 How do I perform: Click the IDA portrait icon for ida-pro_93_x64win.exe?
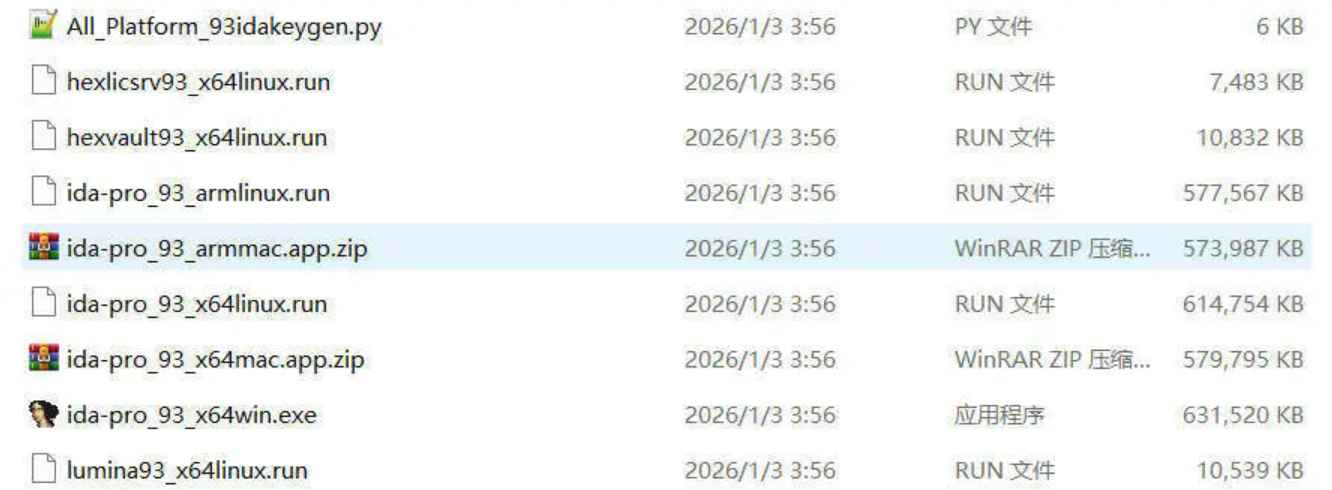pyautogui.click(x=43, y=414)
